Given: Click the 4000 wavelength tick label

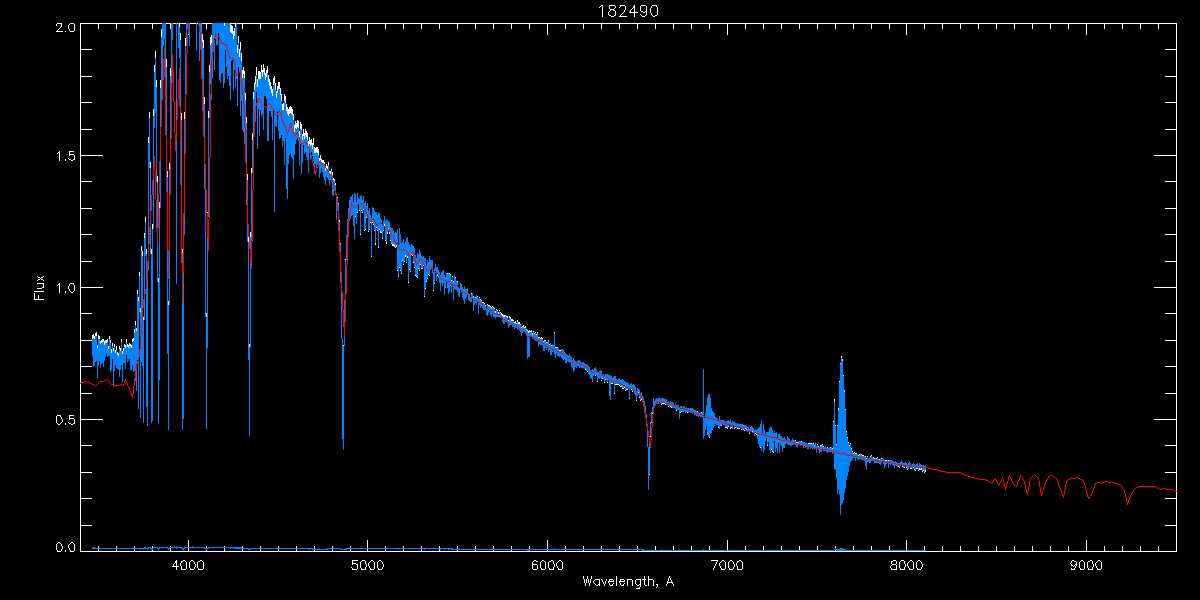Looking at the screenshot, I should [188, 565].
